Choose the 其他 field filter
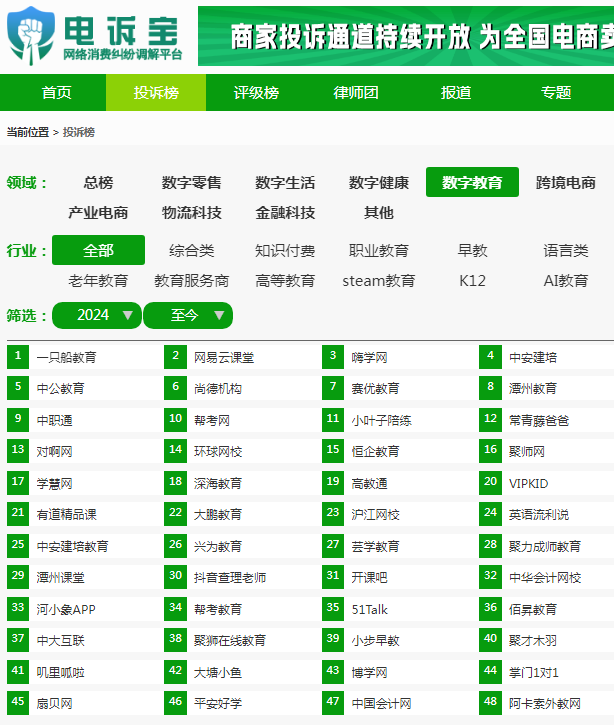614x725 pixels. [x=379, y=212]
